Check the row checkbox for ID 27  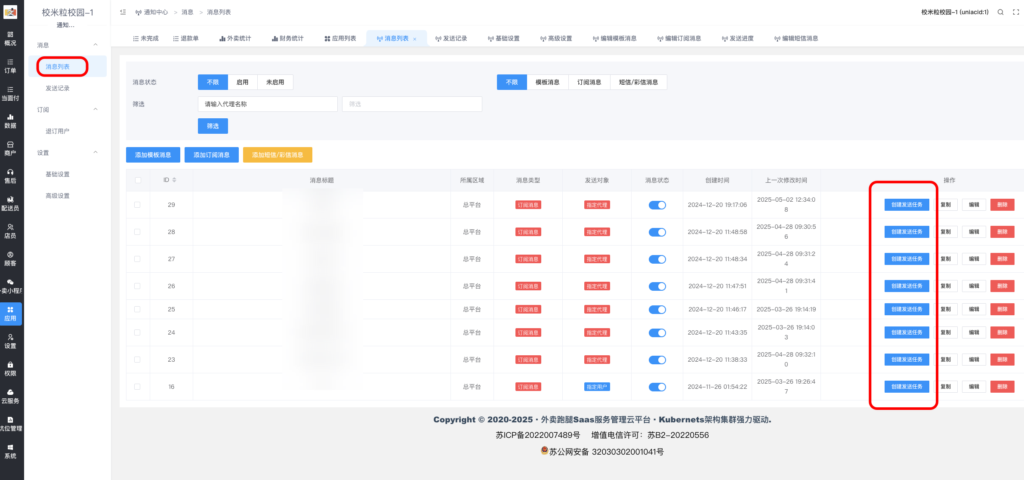tap(137, 259)
